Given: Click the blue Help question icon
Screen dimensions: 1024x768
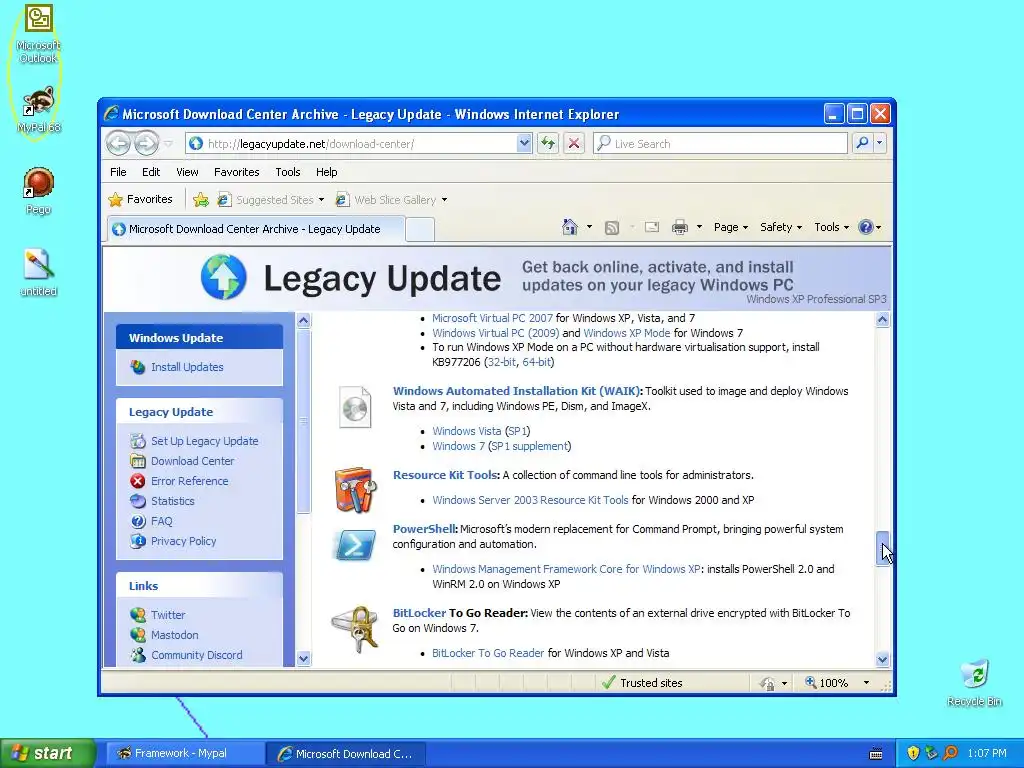Looking at the screenshot, I should coord(866,227).
